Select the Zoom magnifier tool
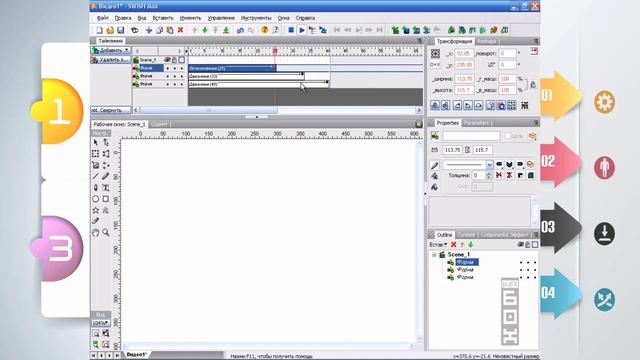This screenshot has width=640, height=360. [x=106, y=233]
